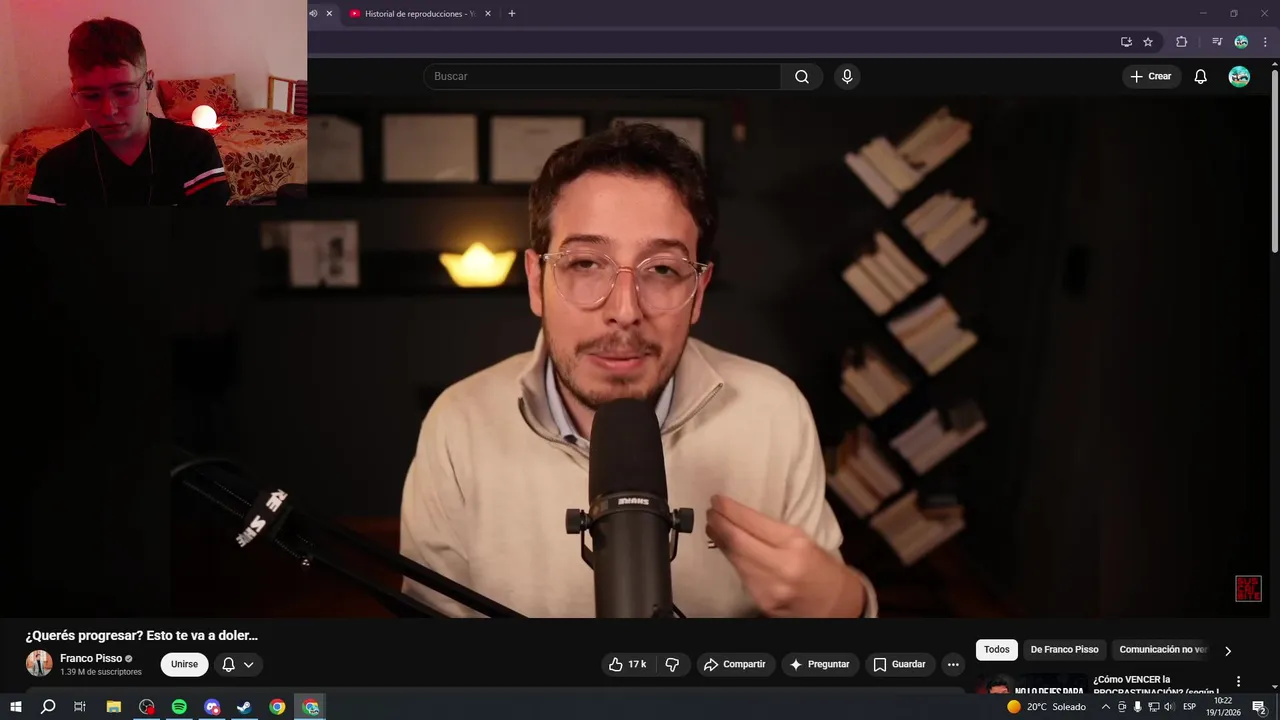Open Discord from taskbar
1280x720 pixels.
pyautogui.click(x=212, y=707)
